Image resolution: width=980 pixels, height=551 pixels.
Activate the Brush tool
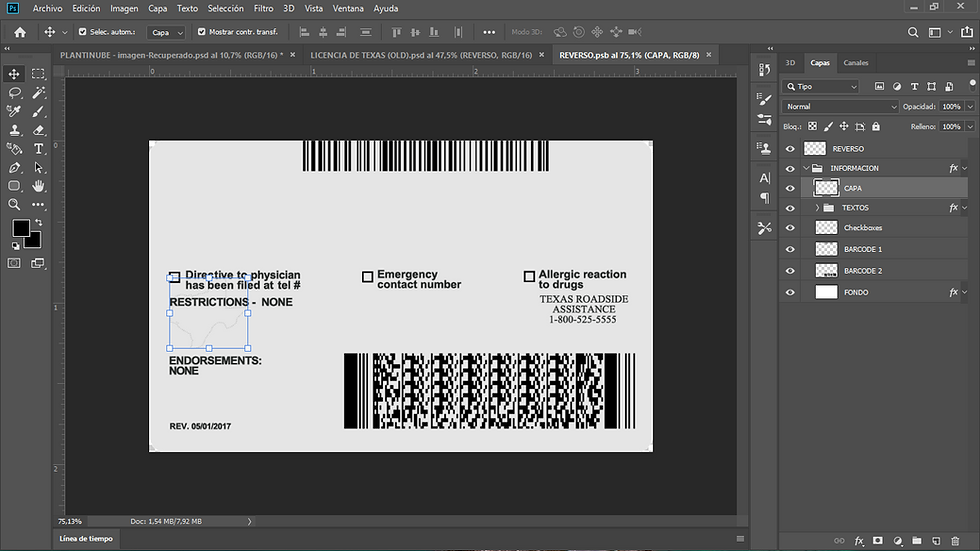[x=38, y=111]
